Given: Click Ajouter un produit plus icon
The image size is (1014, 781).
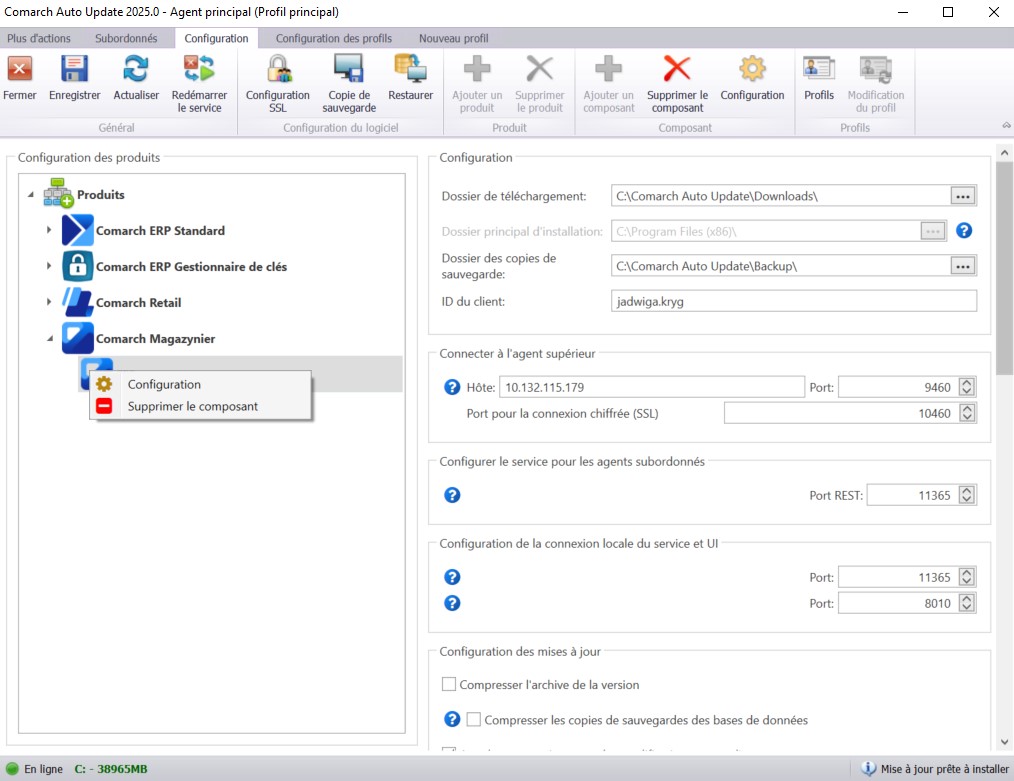Looking at the screenshot, I should pyautogui.click(x=477, y=69).
